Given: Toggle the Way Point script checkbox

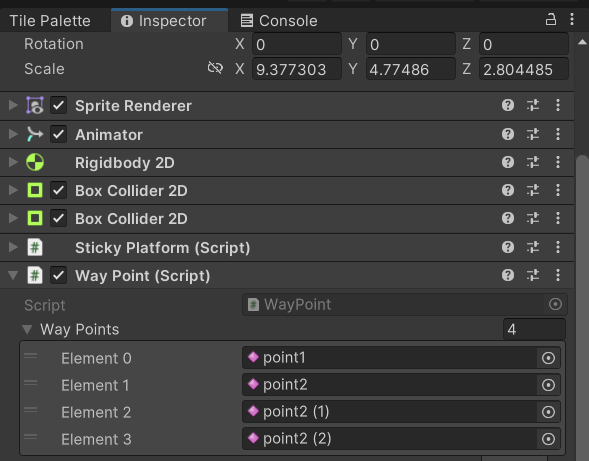Looking at the screenshot, I should coord(59,275).
